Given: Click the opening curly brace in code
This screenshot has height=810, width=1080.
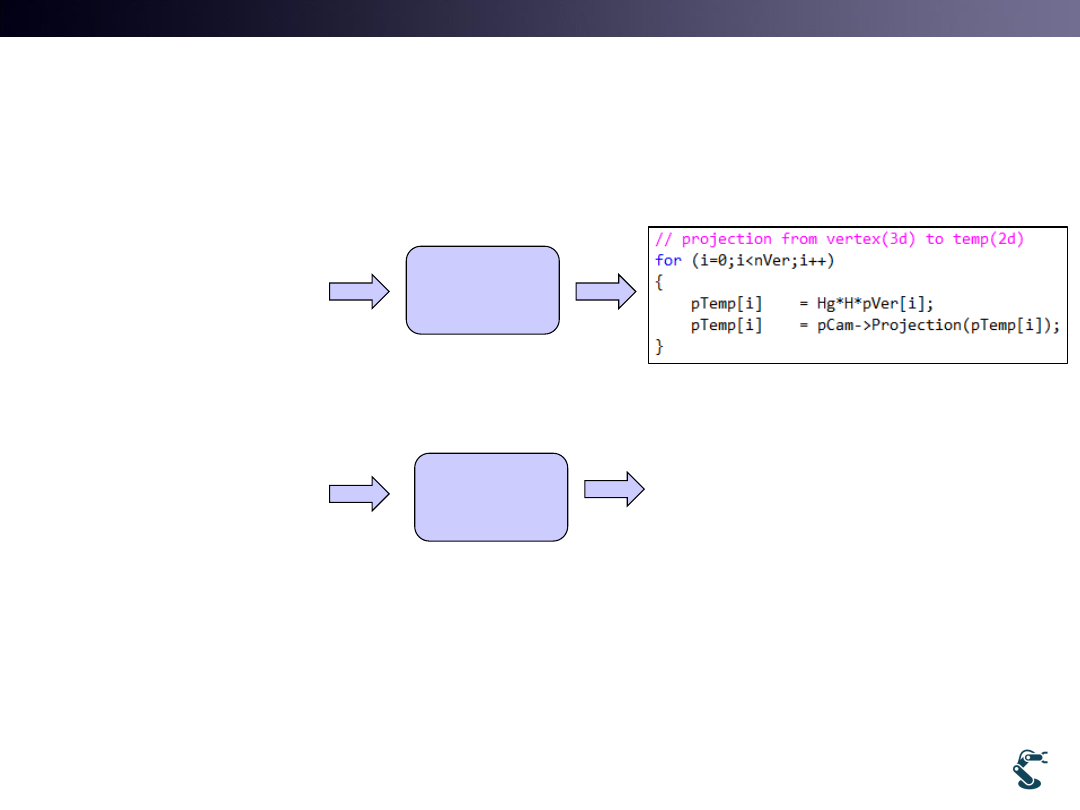Looking at the screenshot, I should (659, 282).
